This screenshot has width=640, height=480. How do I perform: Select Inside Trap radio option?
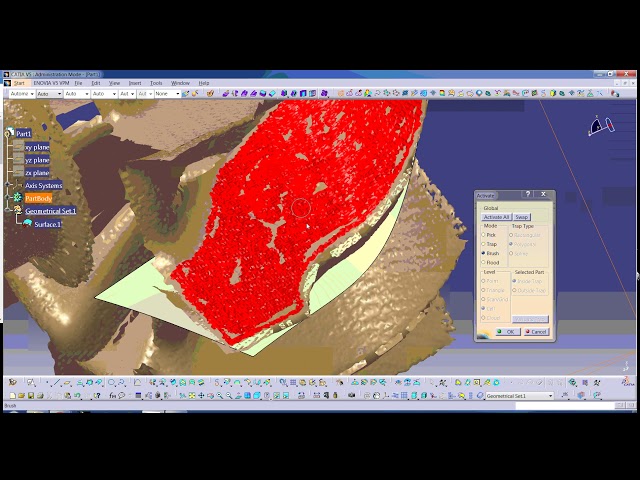(x=514, y=281)
